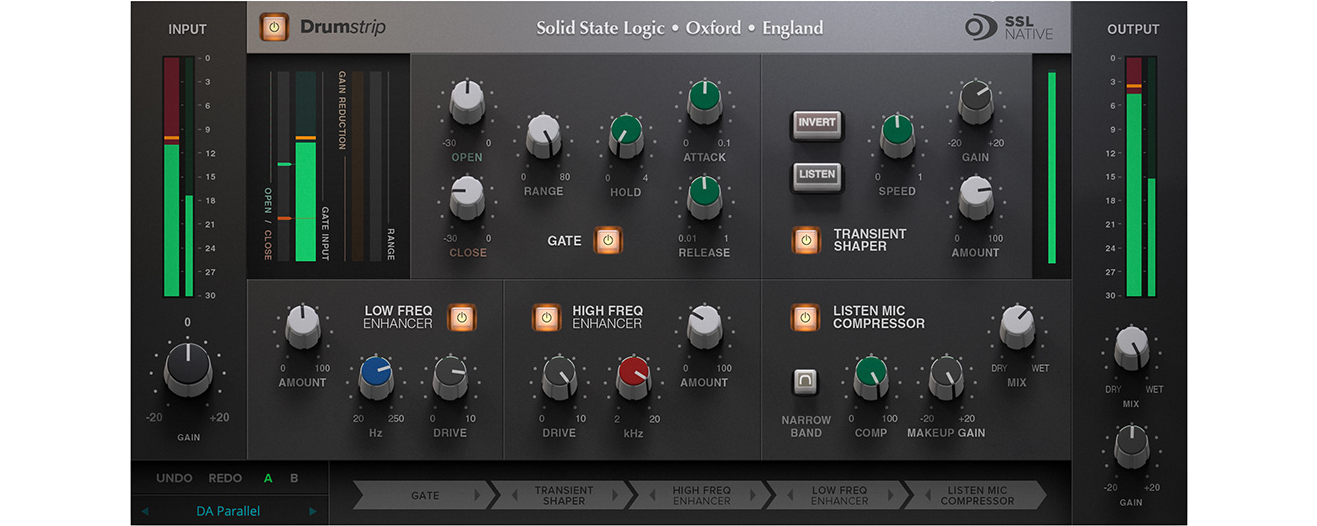Click the Output level meter
1317x526 pixels.
(x=1141, y=177)
